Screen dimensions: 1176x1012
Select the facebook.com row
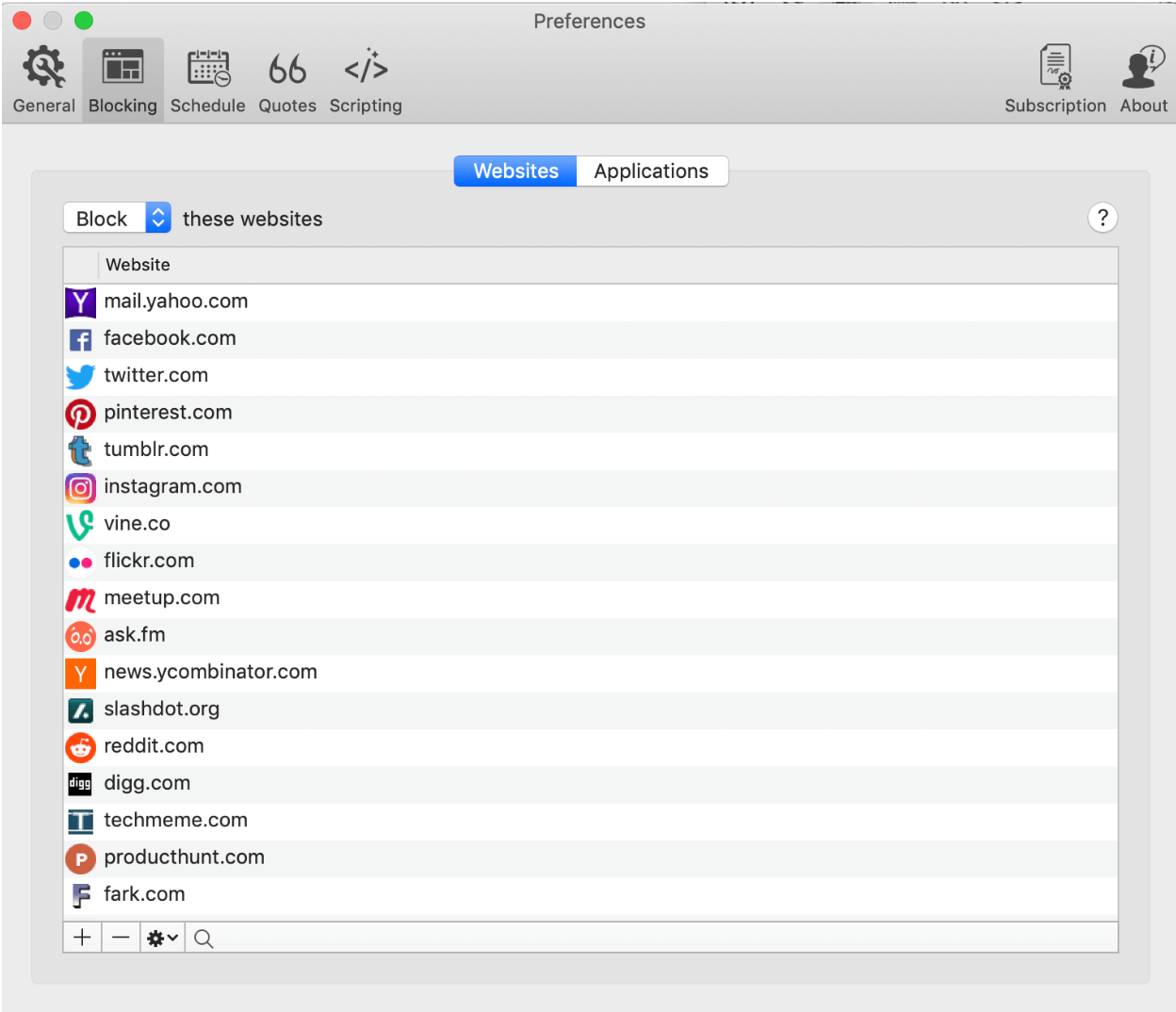(x=170, y=337)
